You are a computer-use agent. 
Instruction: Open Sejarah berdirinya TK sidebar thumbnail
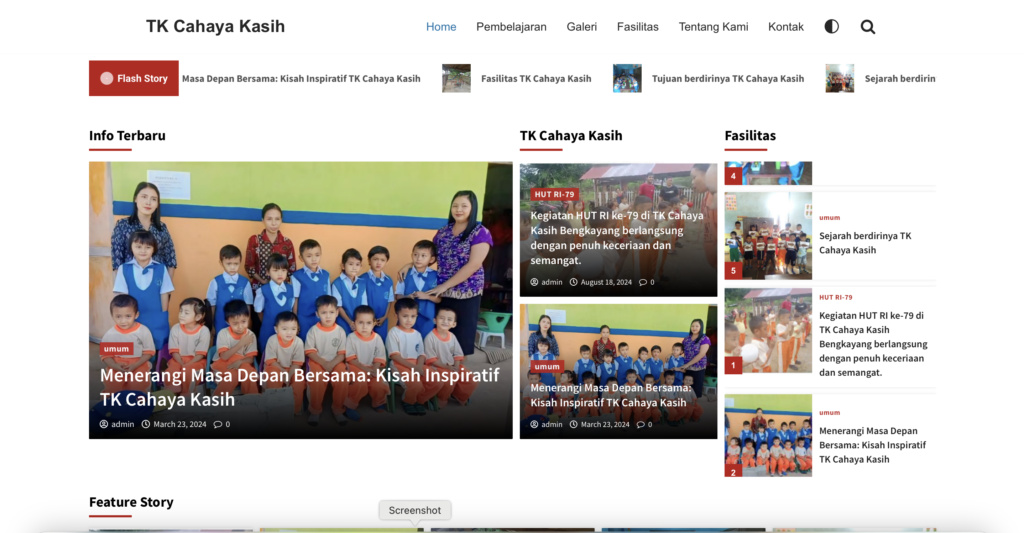(768, 236)
